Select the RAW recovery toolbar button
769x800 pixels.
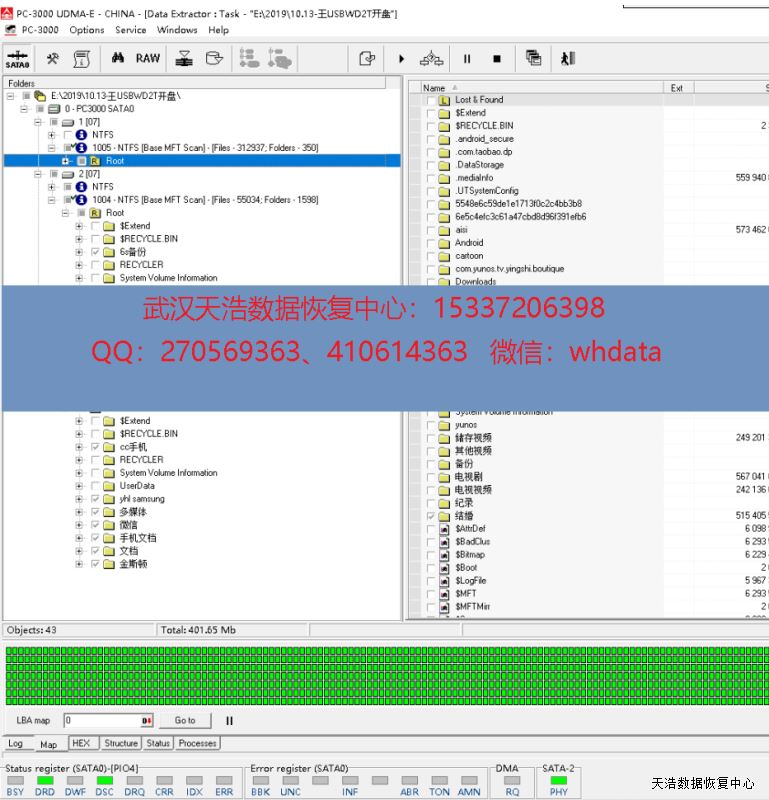click(148, 59)
